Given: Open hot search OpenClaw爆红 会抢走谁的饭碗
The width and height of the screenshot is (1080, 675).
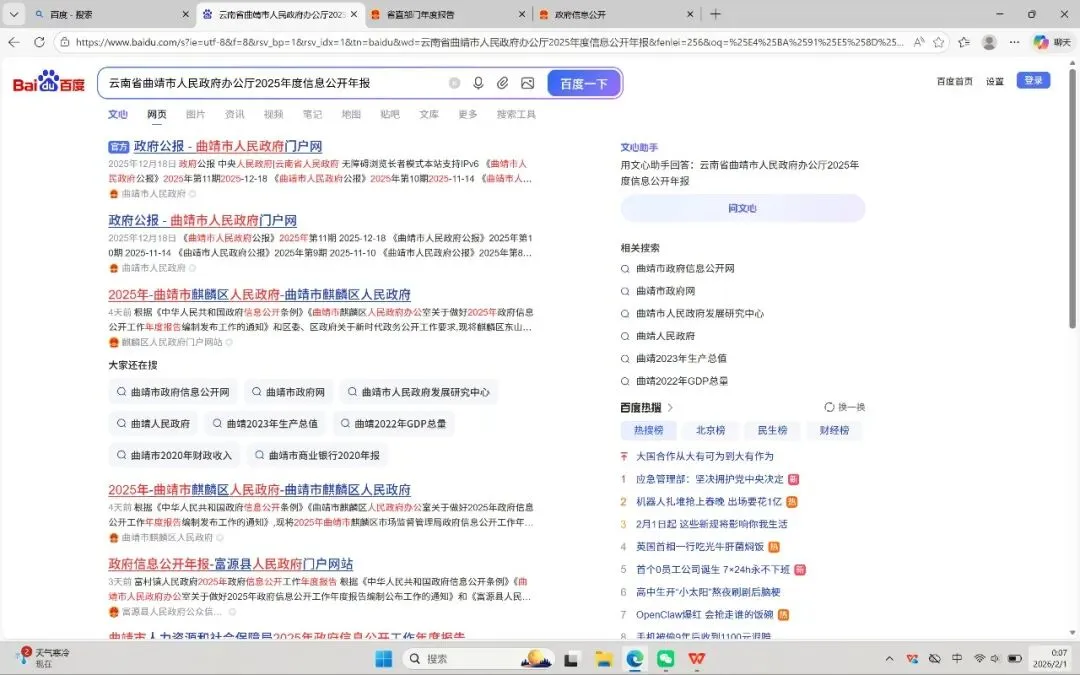Looking at the screenshot, I should (x=705, y=614).
